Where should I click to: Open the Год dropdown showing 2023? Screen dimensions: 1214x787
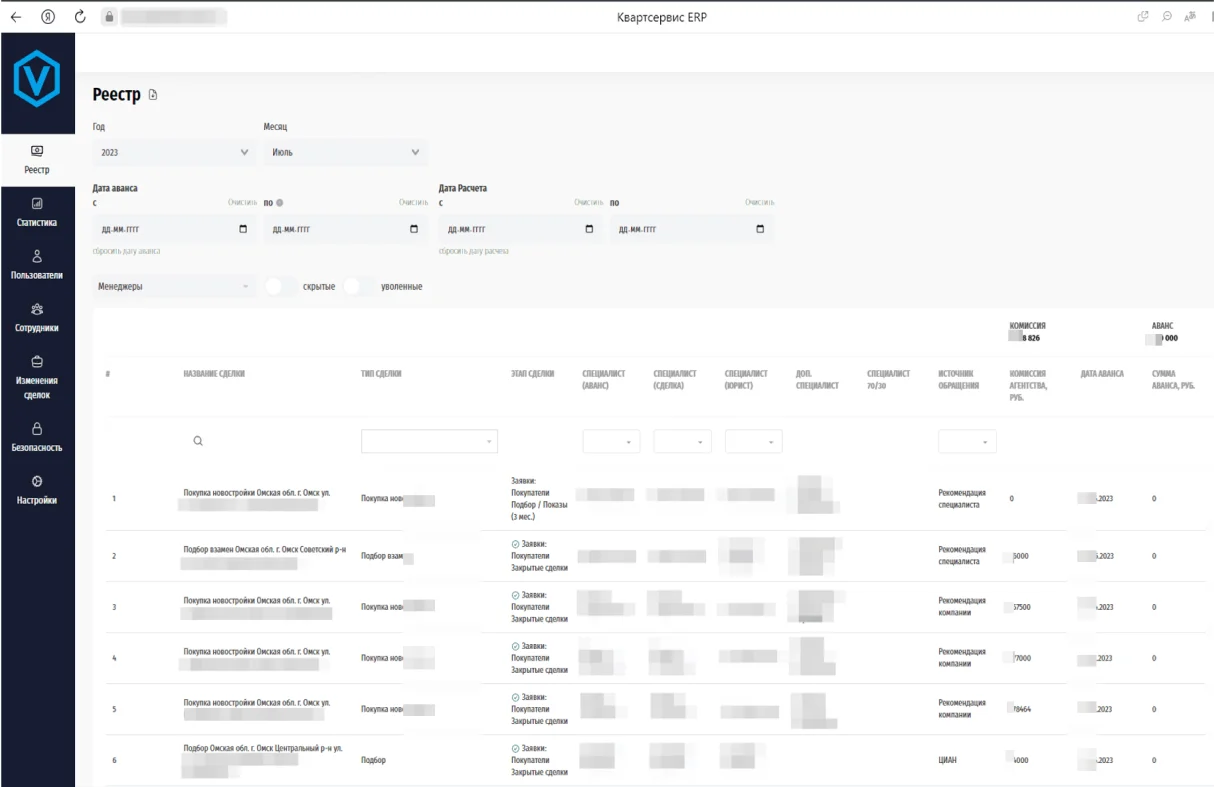coord(173,152)
